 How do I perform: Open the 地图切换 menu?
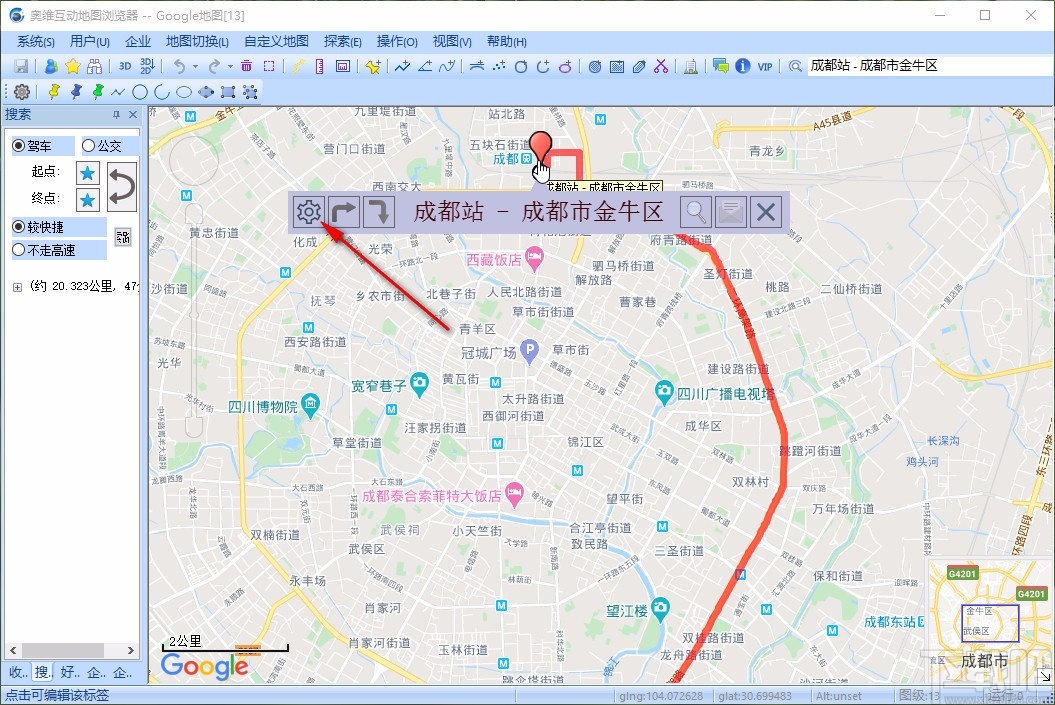point(197,41)
